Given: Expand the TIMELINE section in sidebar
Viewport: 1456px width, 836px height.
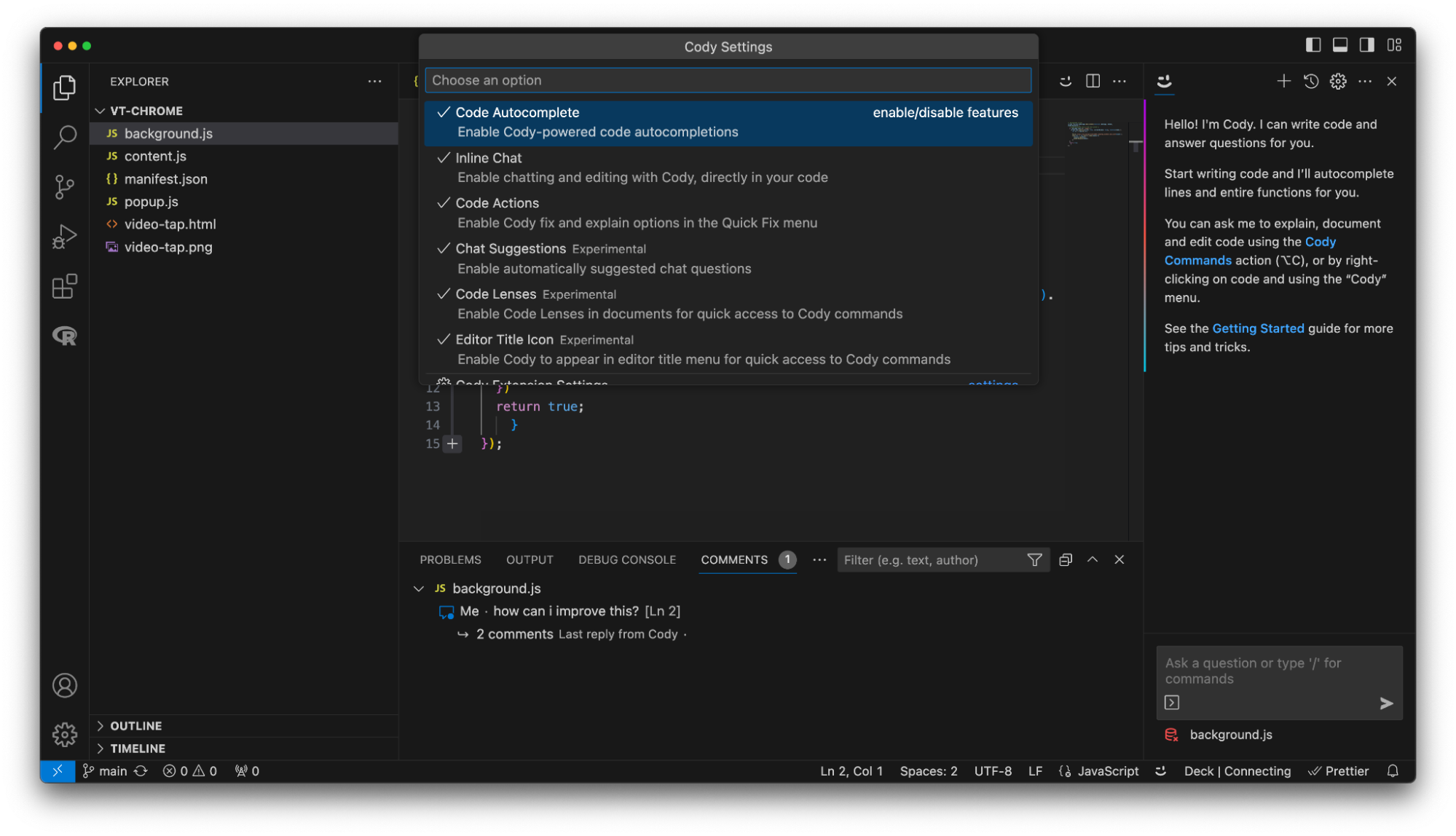Looking at the screenshot, I should point(136,747).
